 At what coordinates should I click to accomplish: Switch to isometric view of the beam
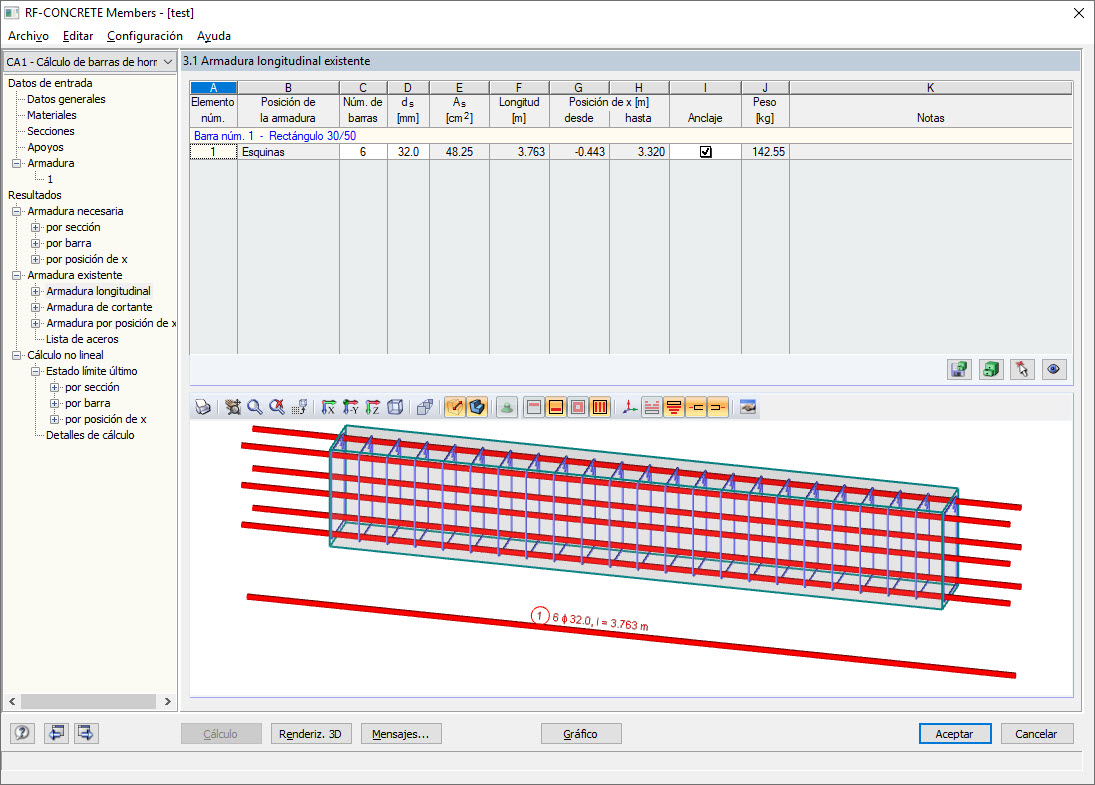coord(395,407)
